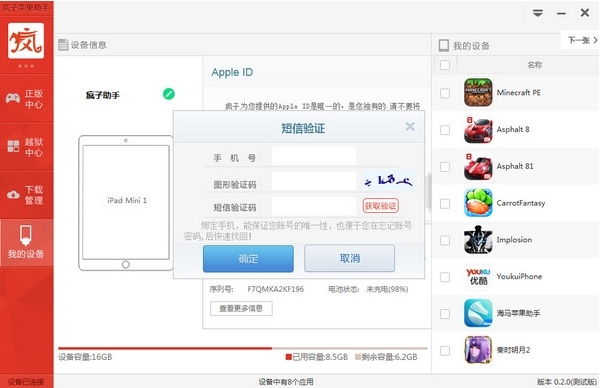
Task: Check the Minecraft PE checkbox
Action: 445,93
